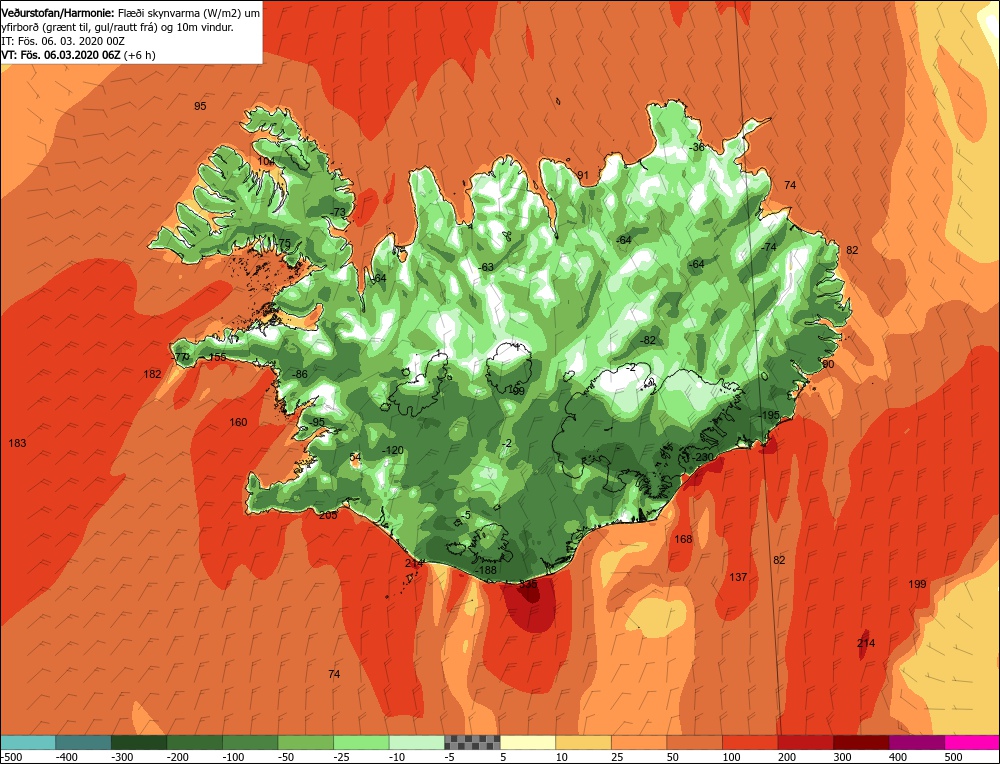The image size is (1000, 764).
Task: Click the '-300' legend scale label
Action: click(x=122, y=757)
